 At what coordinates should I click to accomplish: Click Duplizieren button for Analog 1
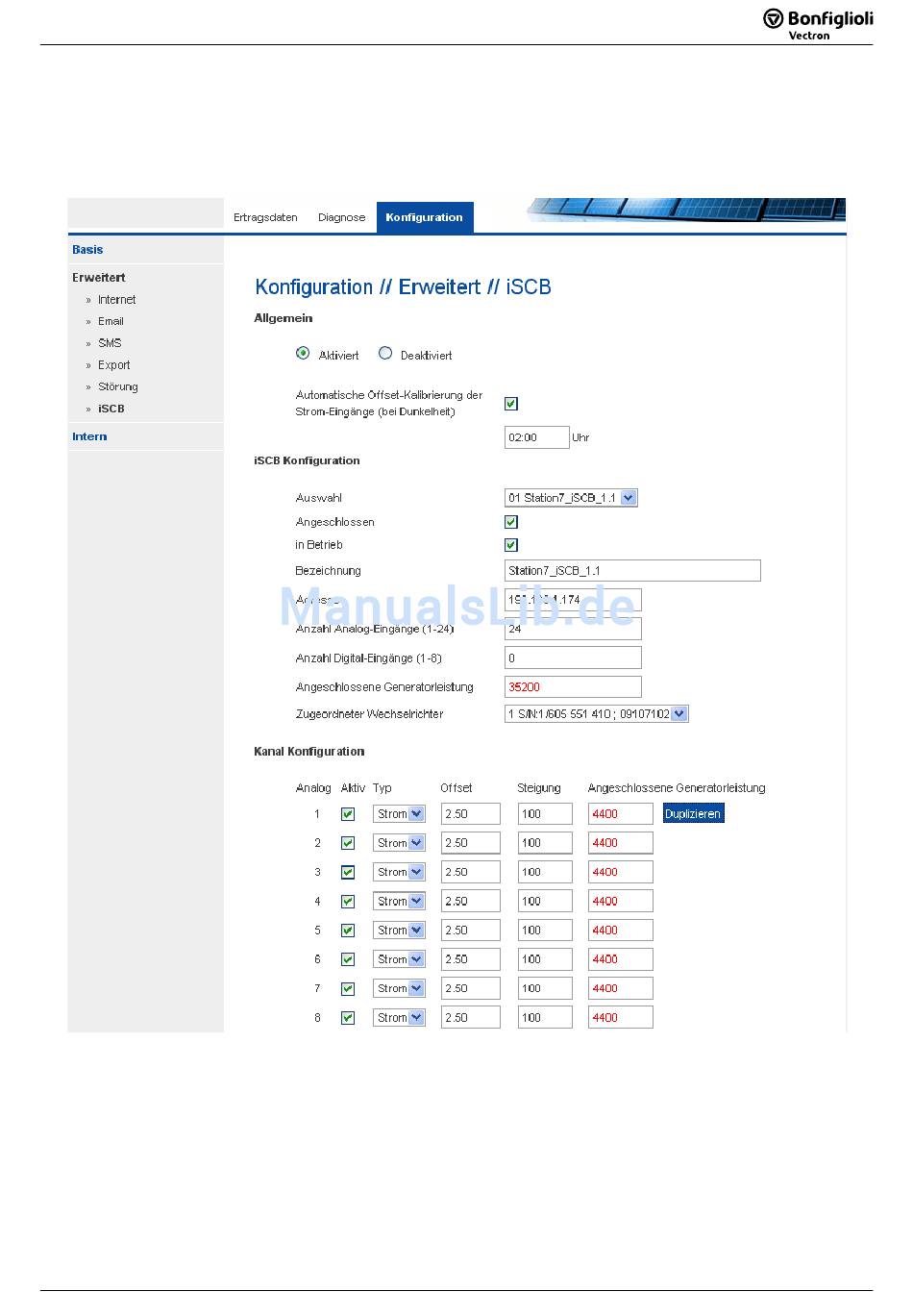(x=693, y=814)
